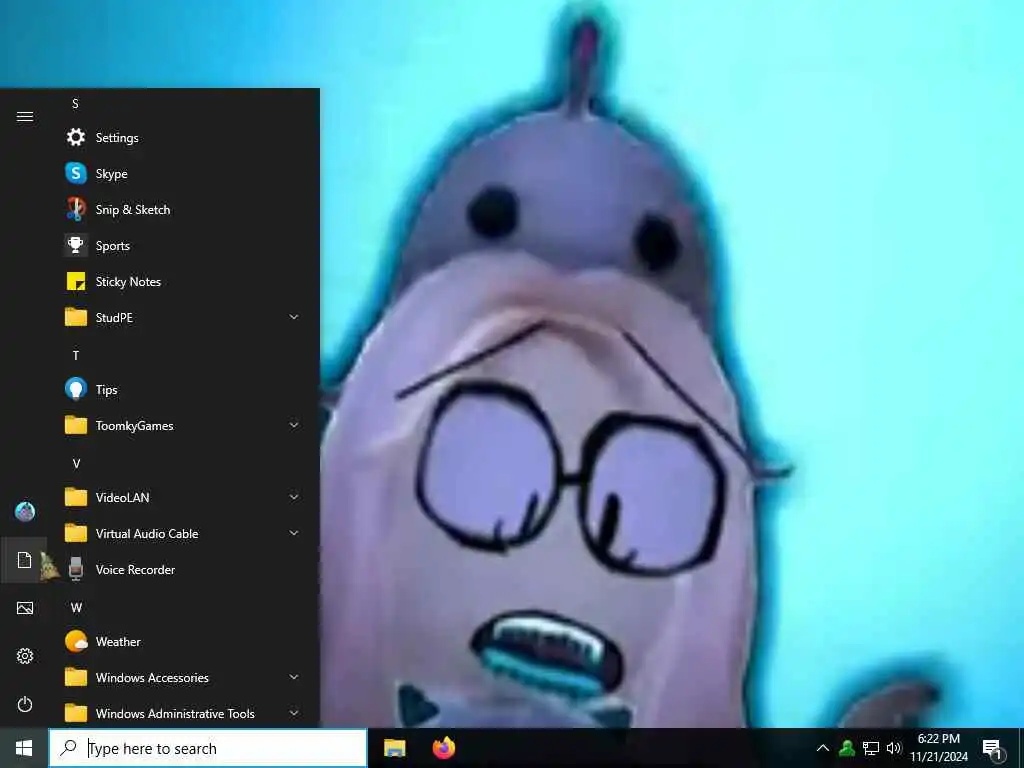Viewport: 1024px width, 768px height.
Task: Click the "Tips" label text
Action: 106,390
